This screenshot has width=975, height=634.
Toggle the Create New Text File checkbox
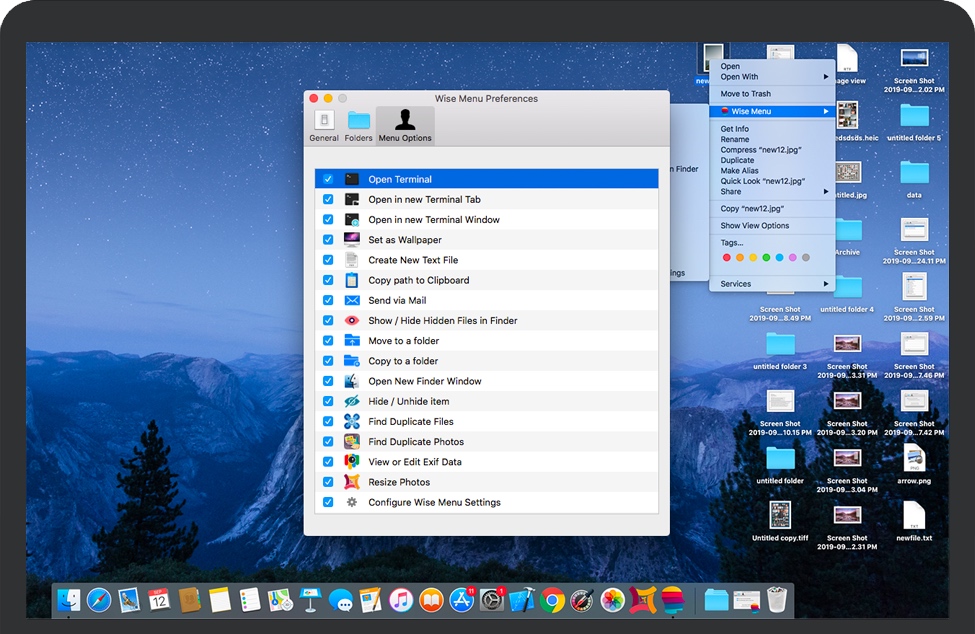328,260
